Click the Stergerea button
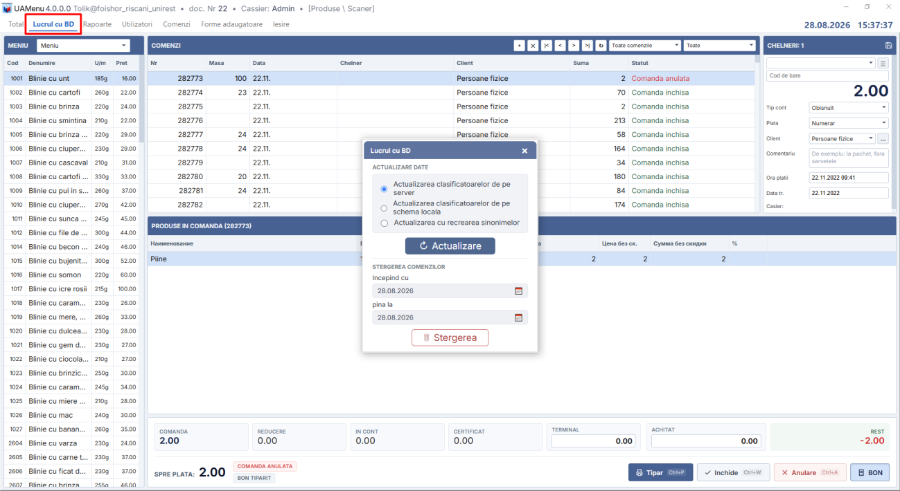Image resolution: width=900 pixels, height=491 pixels. [x=450, y=338]
